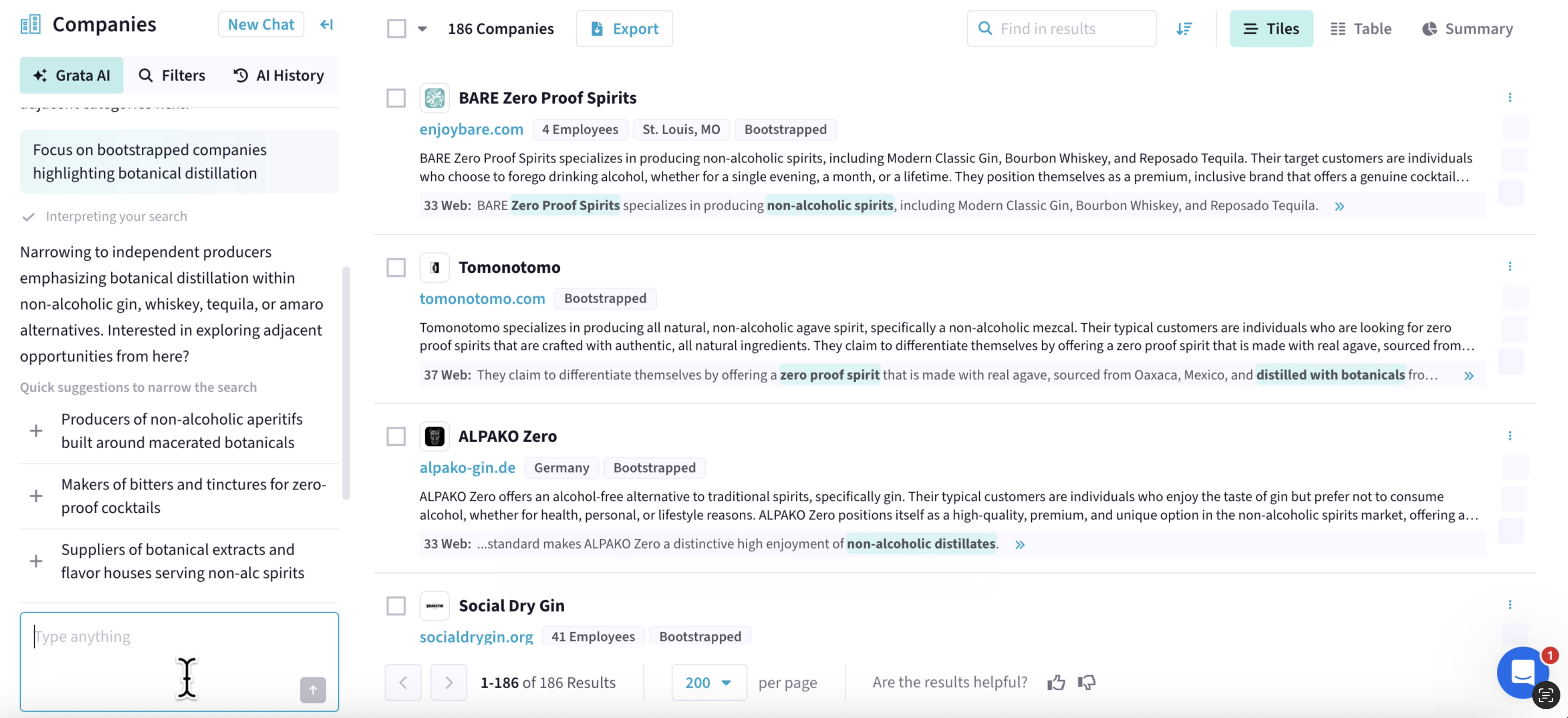Click the Export button
Screen dimensions: 1568x718
pyautogui.click(x=624, y=28)
